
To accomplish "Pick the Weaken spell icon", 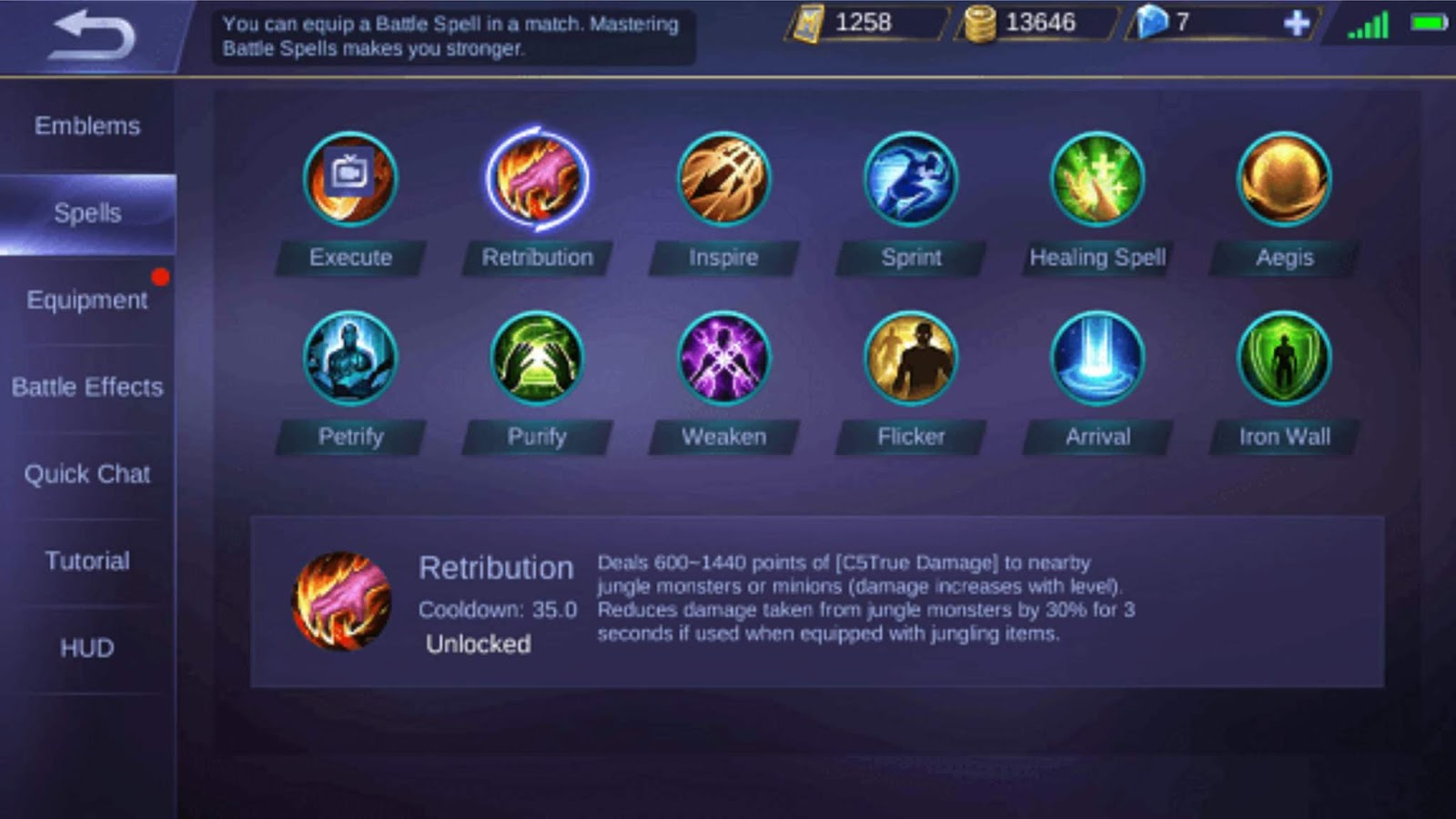I will pos(723,359).
